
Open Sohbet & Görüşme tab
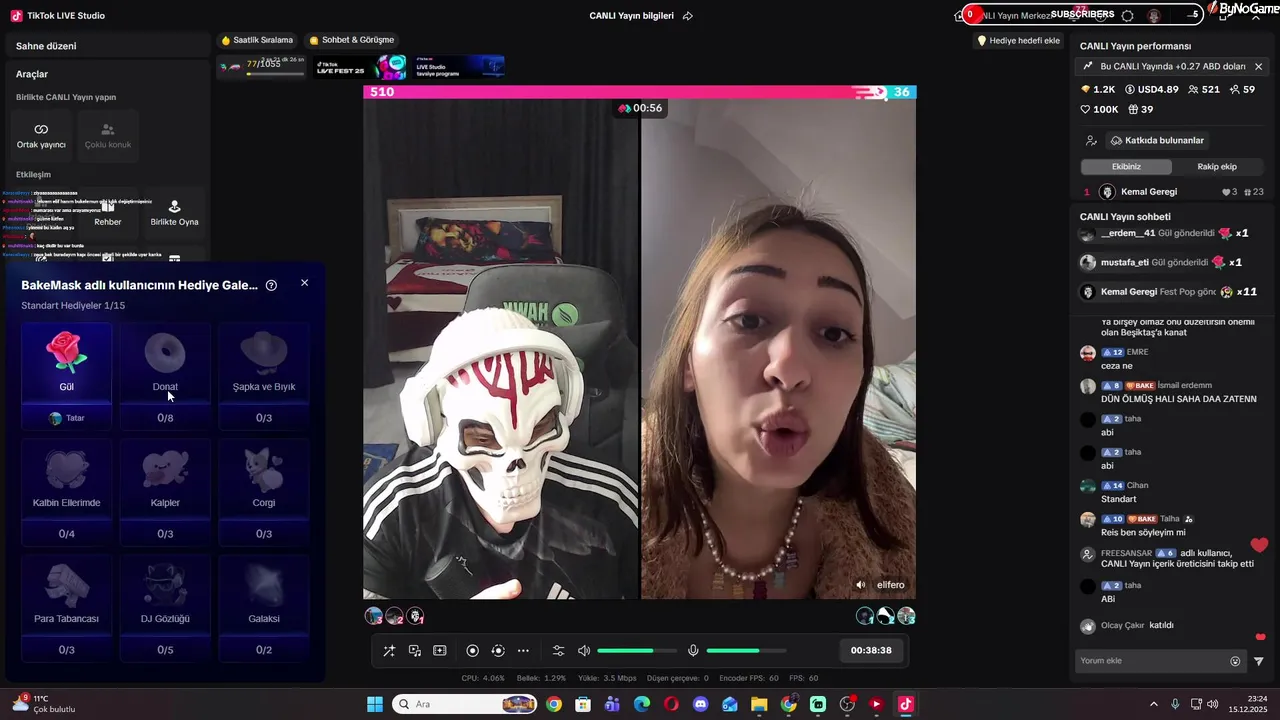point(352,40)
